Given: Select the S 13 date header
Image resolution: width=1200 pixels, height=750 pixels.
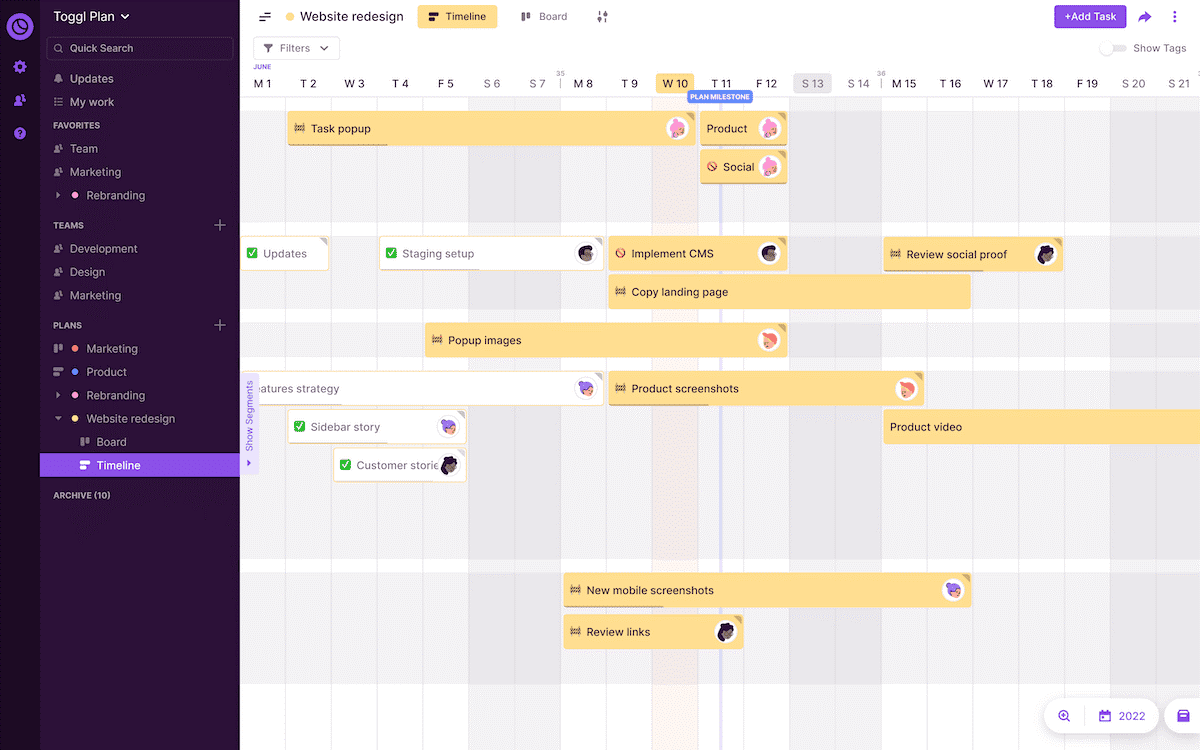Looking at the screenshot, I should 812,84.
